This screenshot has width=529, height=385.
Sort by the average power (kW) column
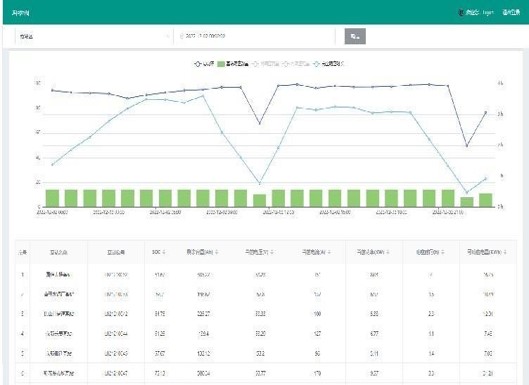(388, 252)
